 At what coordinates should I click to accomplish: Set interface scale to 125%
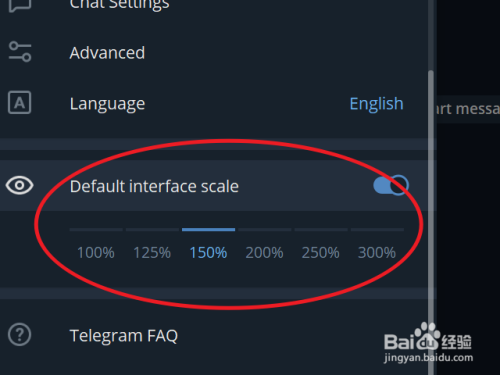tap(152, 252)
